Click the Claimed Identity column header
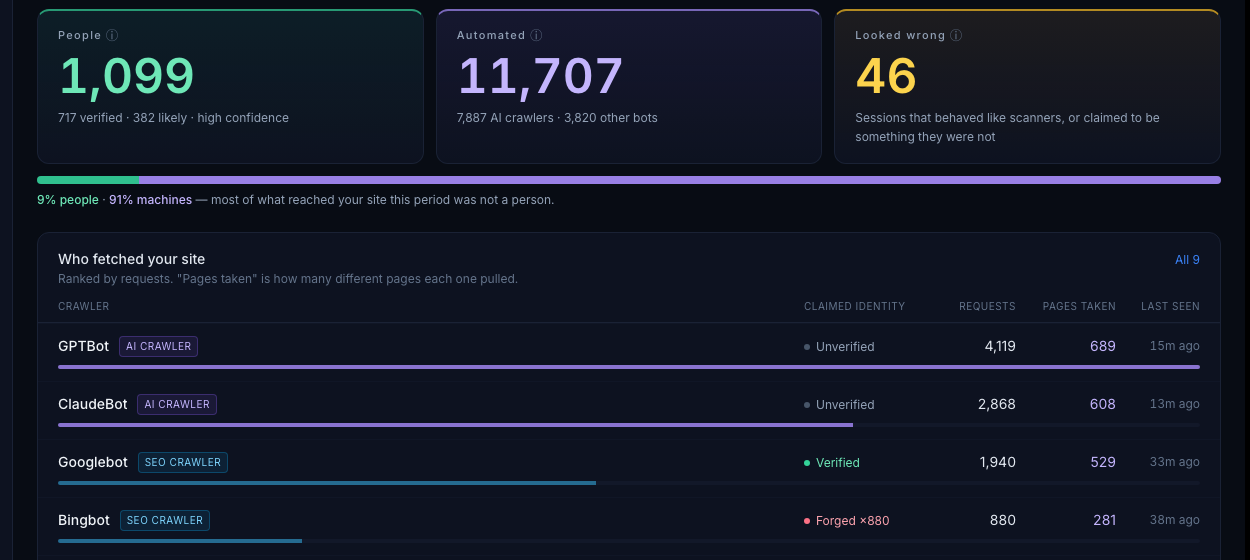 [854, 306]
